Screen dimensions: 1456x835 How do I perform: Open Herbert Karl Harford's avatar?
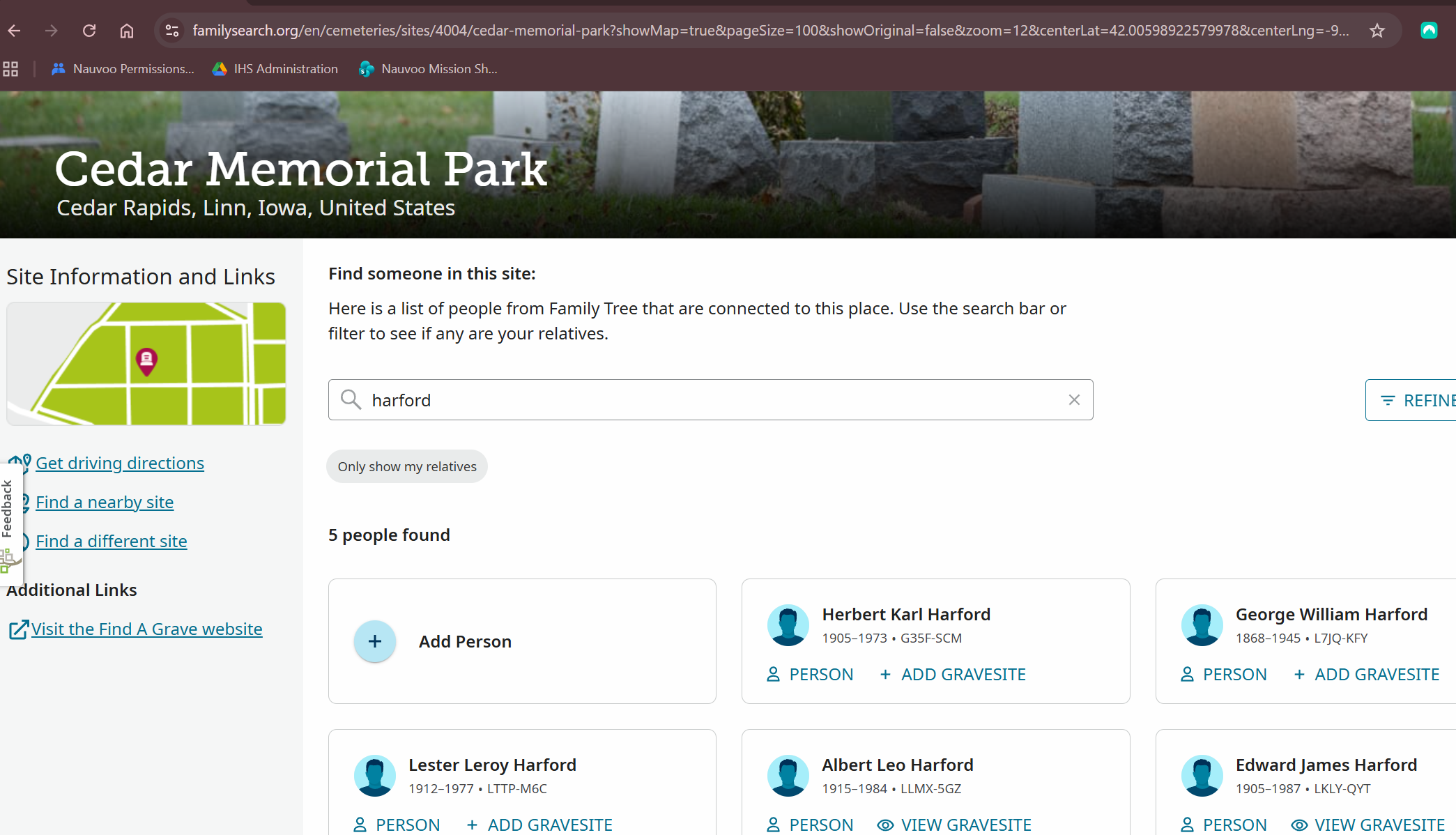pos(788,625)
